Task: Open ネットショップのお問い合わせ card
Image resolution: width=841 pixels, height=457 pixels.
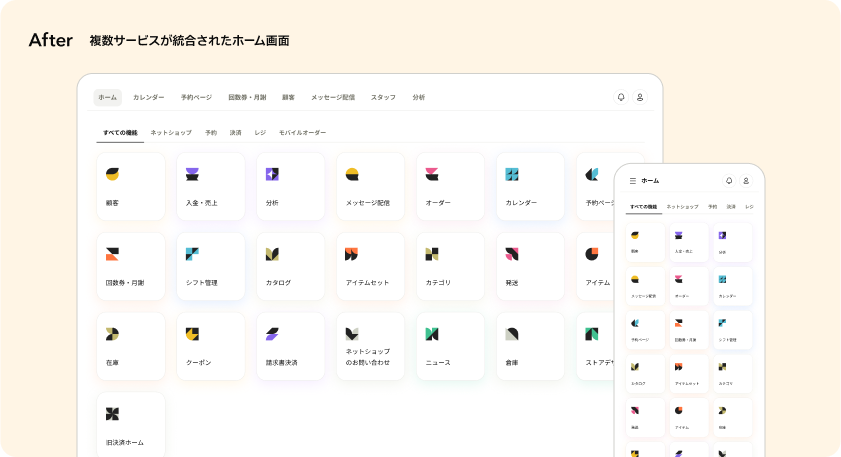Action: (370, 346)
